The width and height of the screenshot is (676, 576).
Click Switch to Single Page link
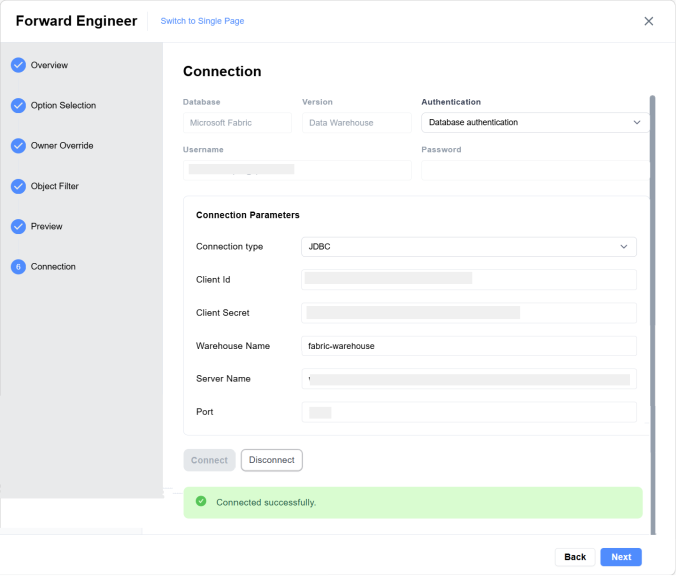point(202,21)
